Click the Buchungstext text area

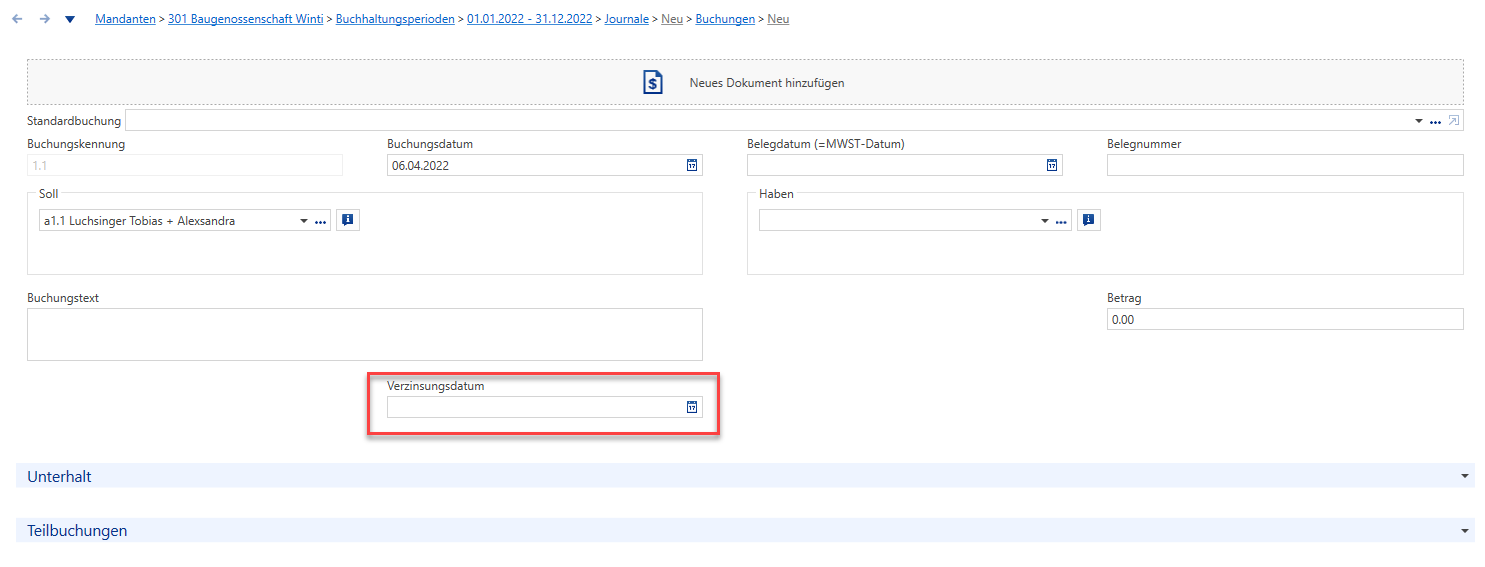[x=365, y=334]
